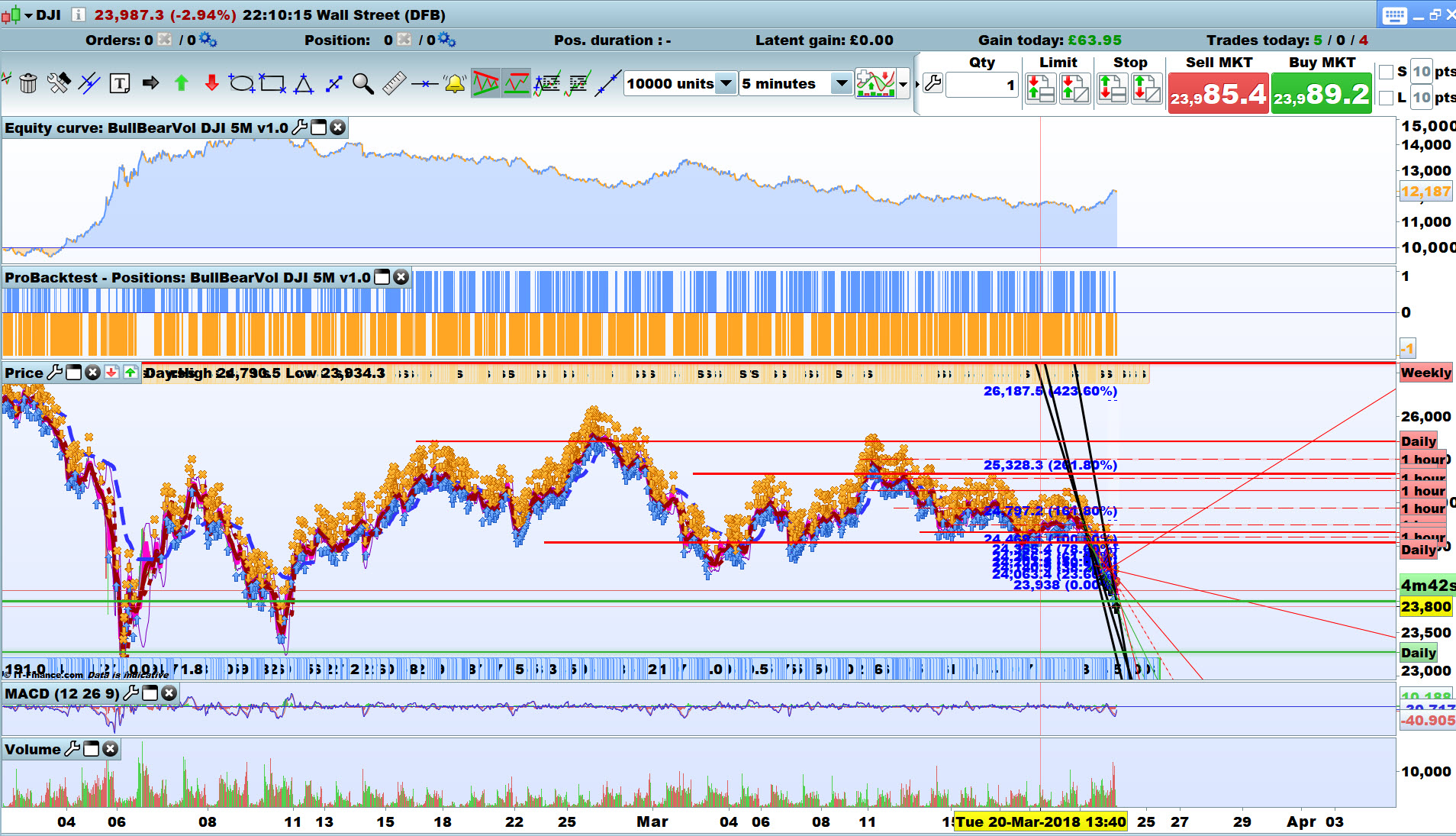This screenshot has width=1456, height=836.
Task: Close the Volume panel
Action: pyautogui.click(x=111, y=749)
